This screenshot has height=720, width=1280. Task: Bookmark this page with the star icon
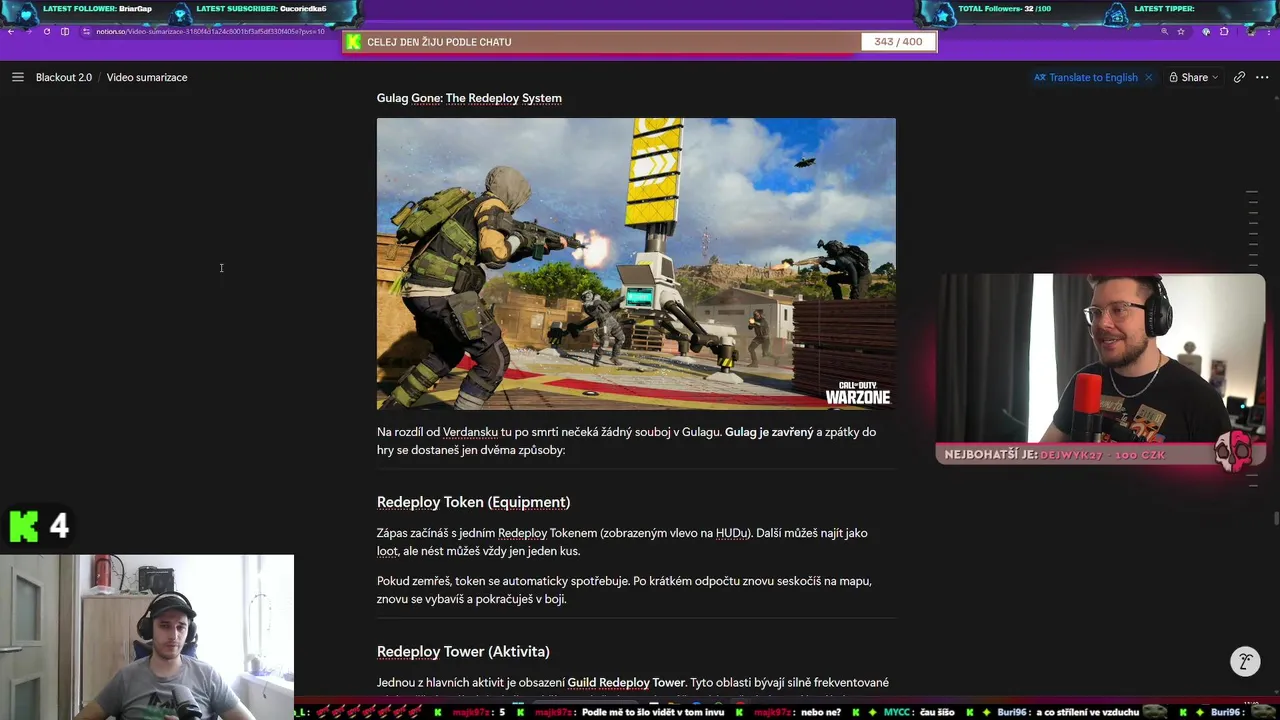(1181, 32)
